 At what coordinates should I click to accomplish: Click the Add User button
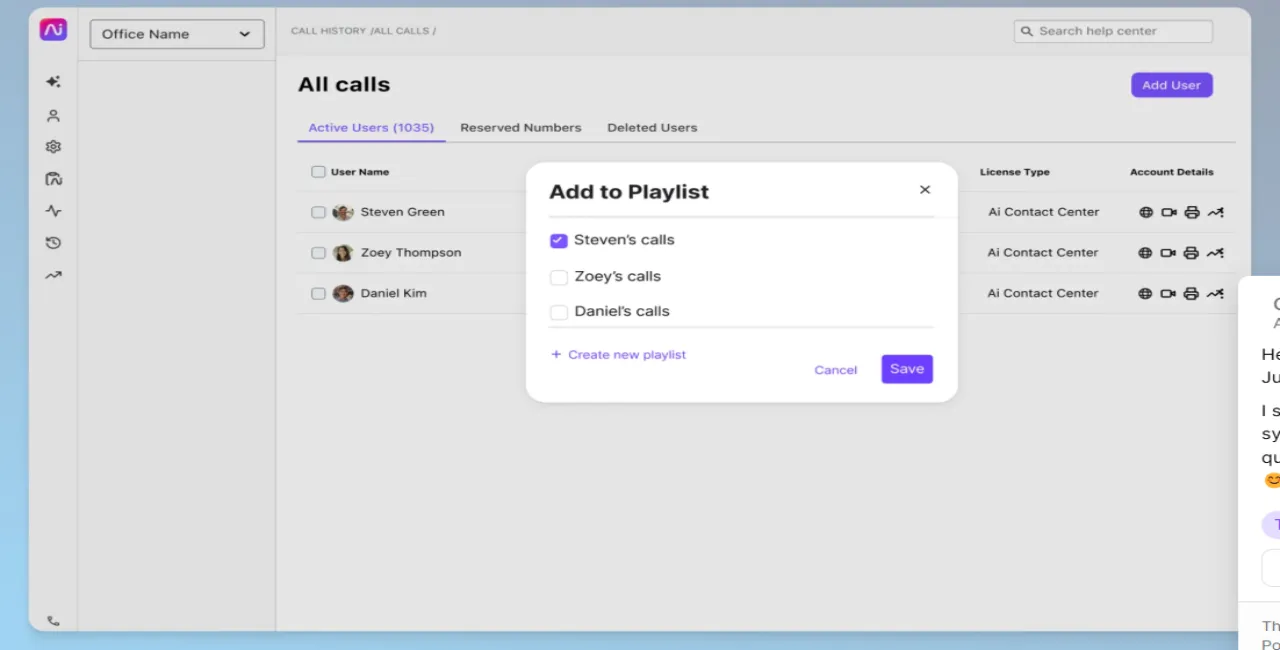click(x=1172, y=85)
